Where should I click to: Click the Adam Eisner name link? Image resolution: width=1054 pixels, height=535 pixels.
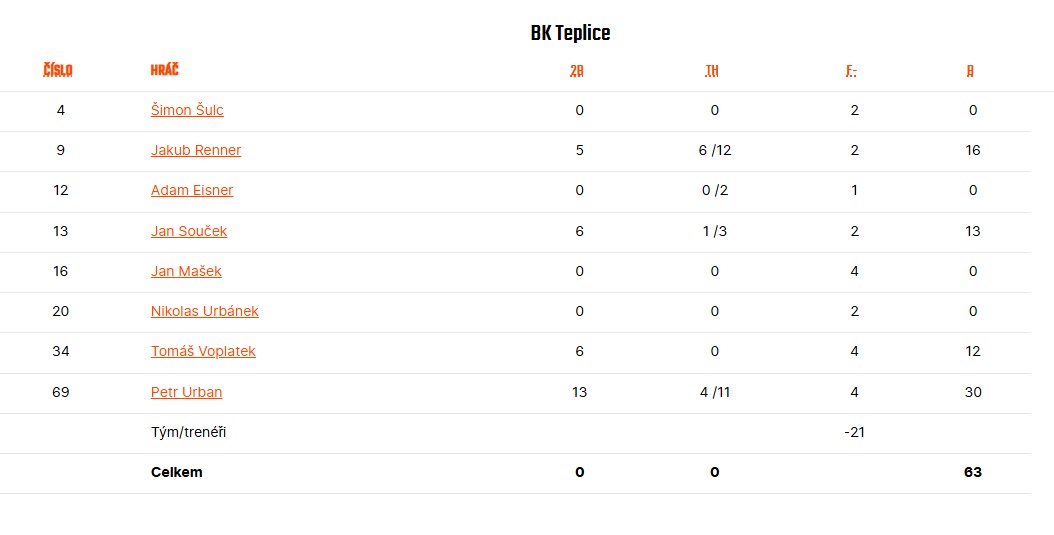(192, 190)
